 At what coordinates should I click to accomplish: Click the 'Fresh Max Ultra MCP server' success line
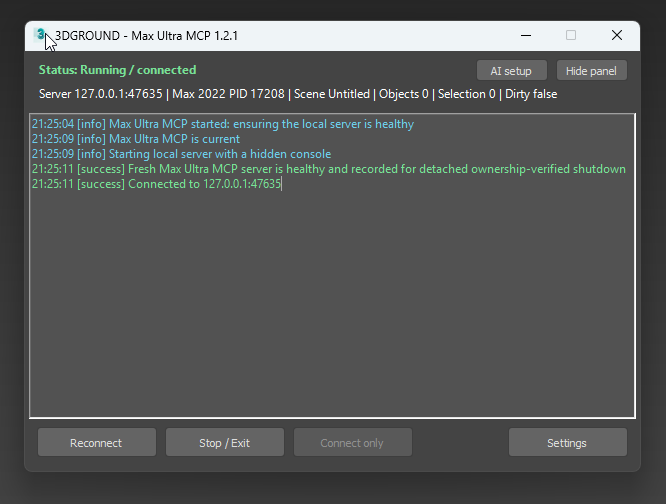point(328,169)
